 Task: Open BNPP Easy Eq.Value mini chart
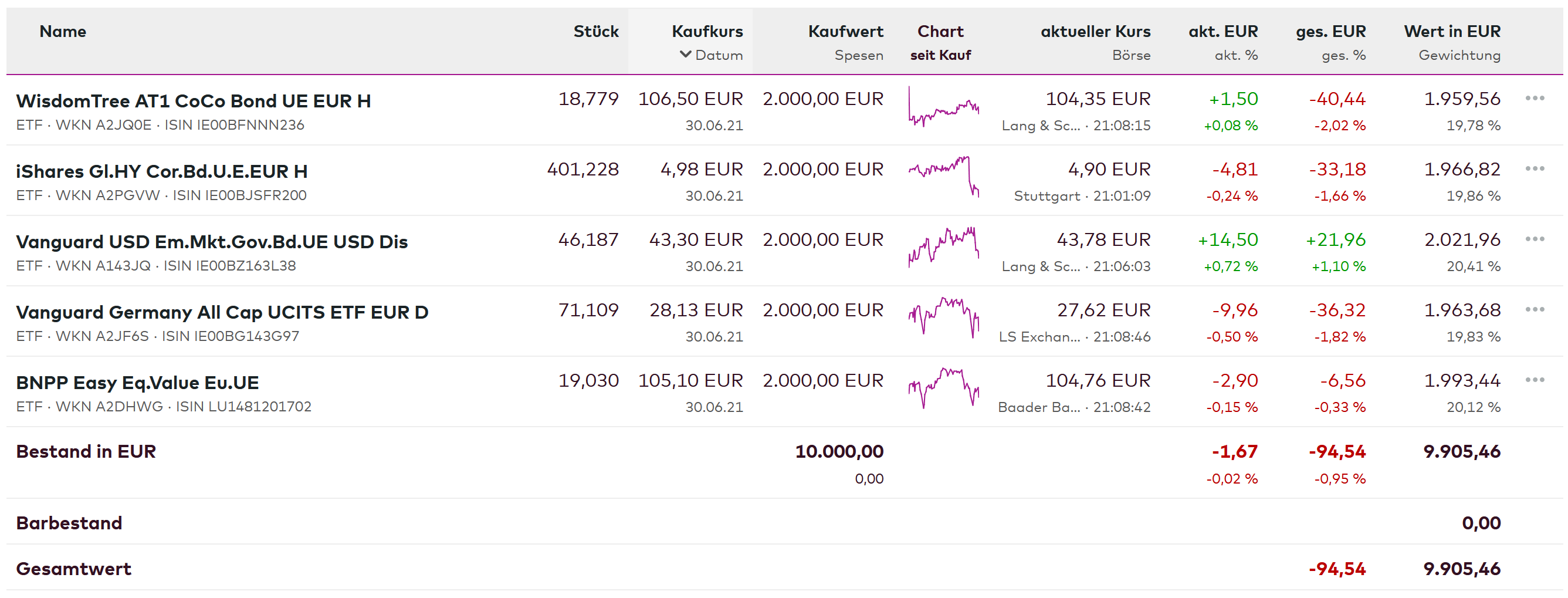pyautogui.click(x=943, y=388)
